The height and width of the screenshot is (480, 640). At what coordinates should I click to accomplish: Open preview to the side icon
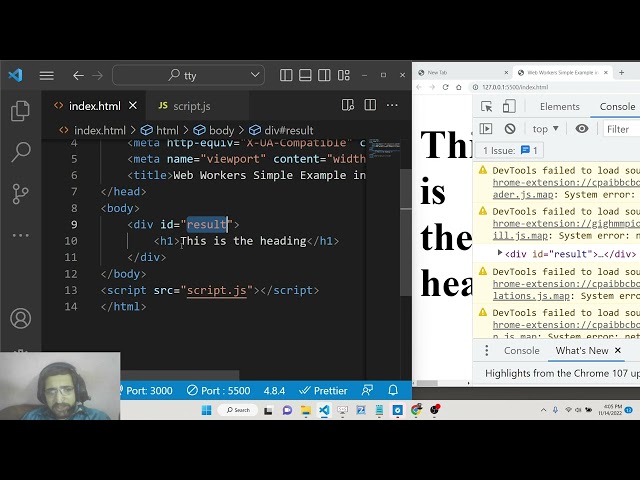(x=348, y=105)
